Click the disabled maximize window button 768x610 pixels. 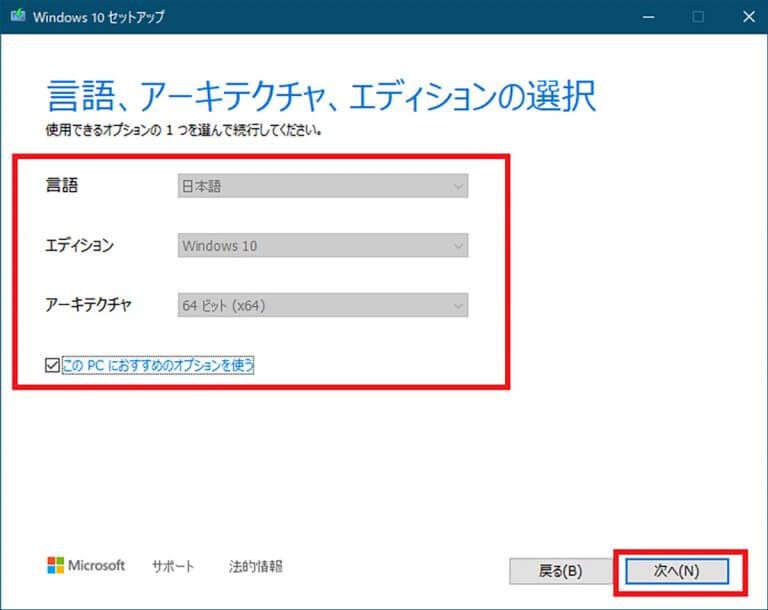[698, 17]
